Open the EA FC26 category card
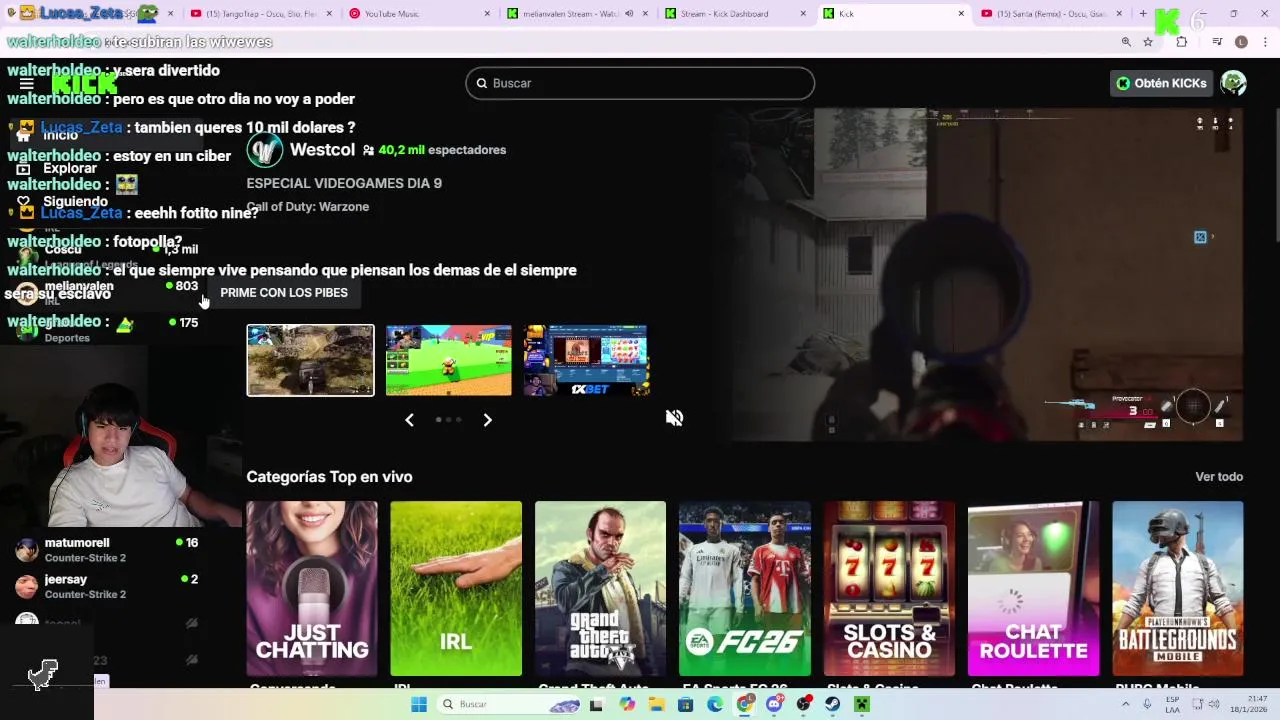The width and height of the screenshot is (1280, 720). click(x=745, y=588)
